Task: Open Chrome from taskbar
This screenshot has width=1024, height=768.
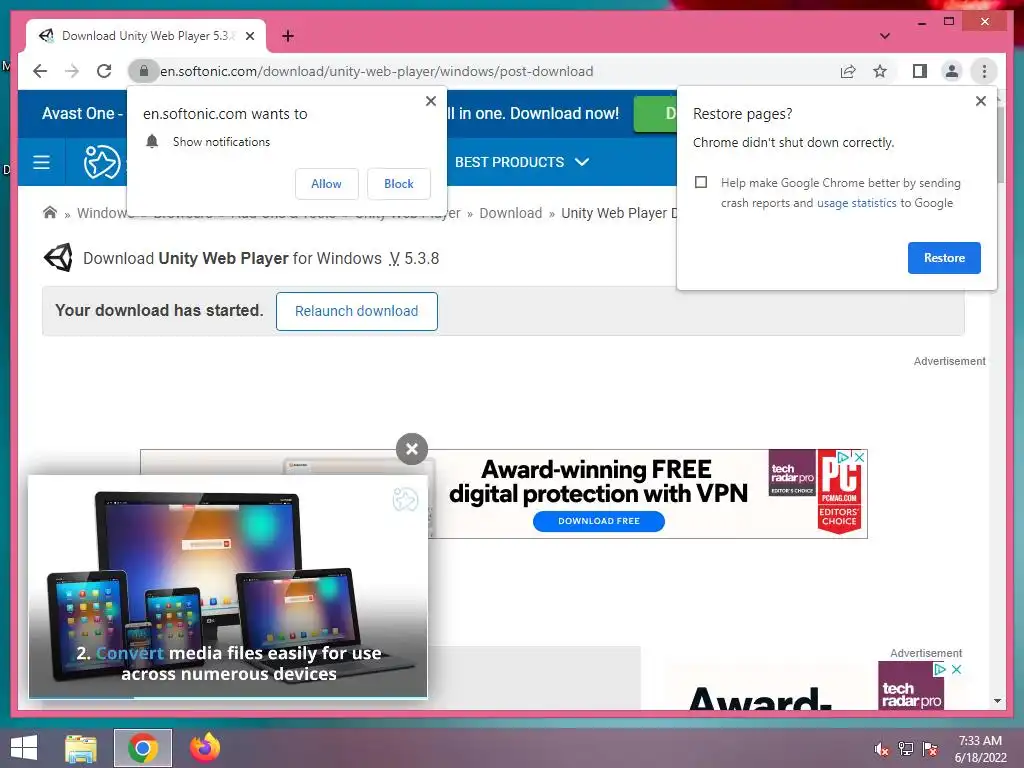Action: point(143,748)
